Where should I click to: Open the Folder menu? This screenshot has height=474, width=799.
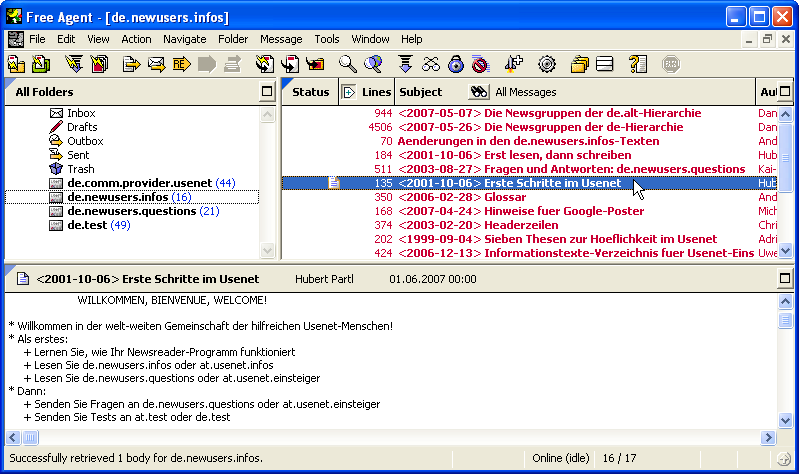[233, 39]
